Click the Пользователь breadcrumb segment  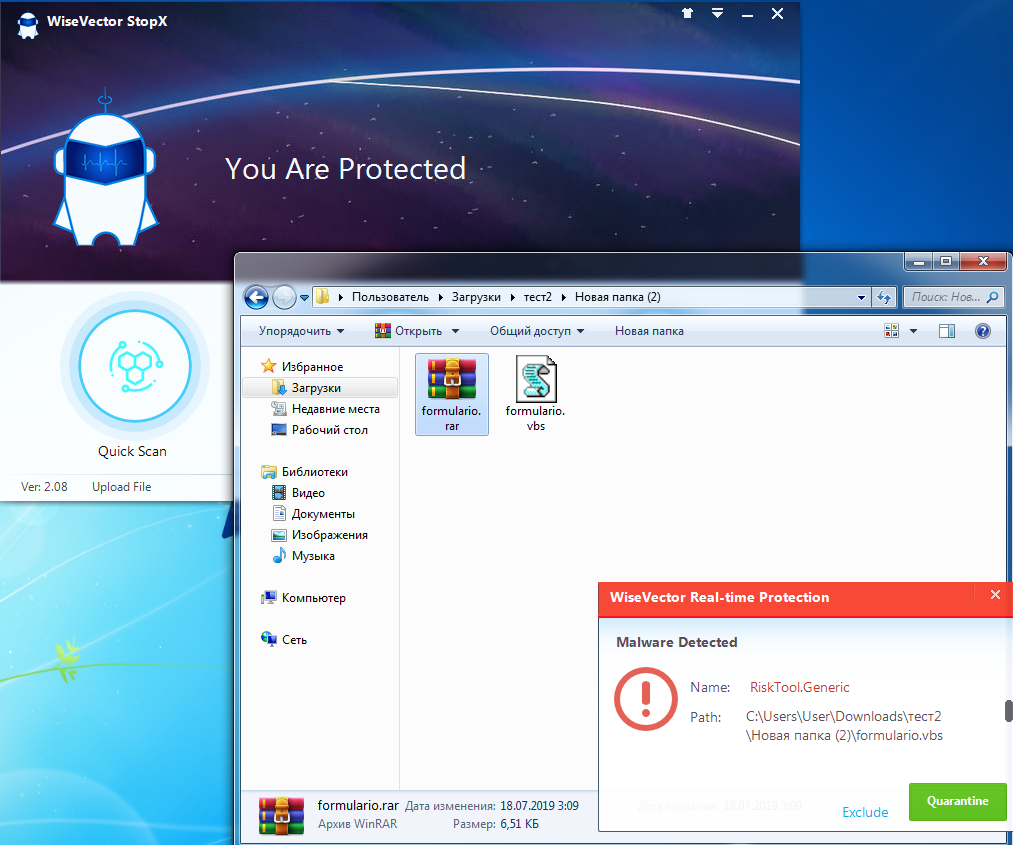[x=390, y=297]
